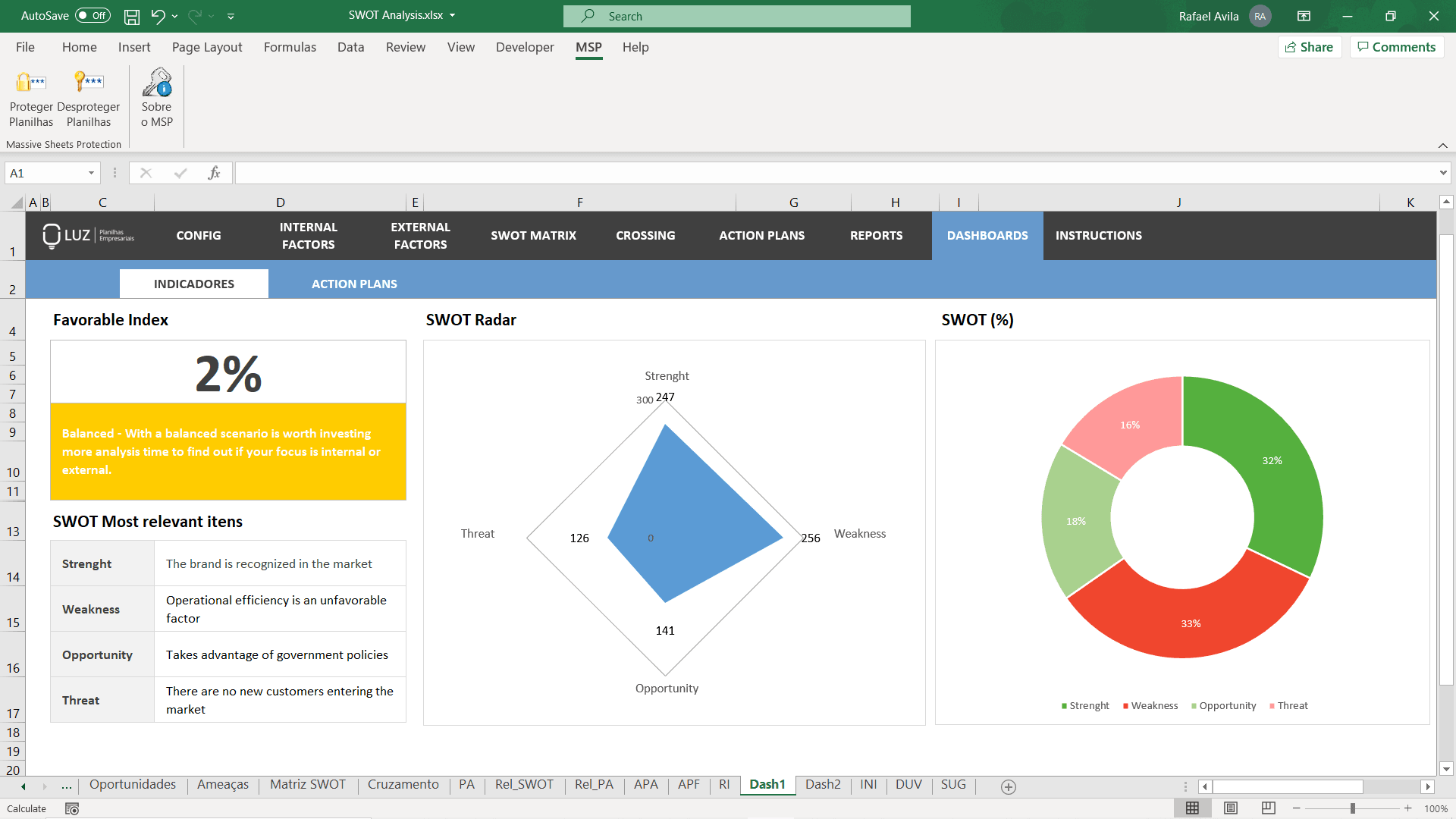This screenshot has width=1456, height=819.
Task: Click the Undo icon
Action: pyautogui.click(x=157, y=16)
